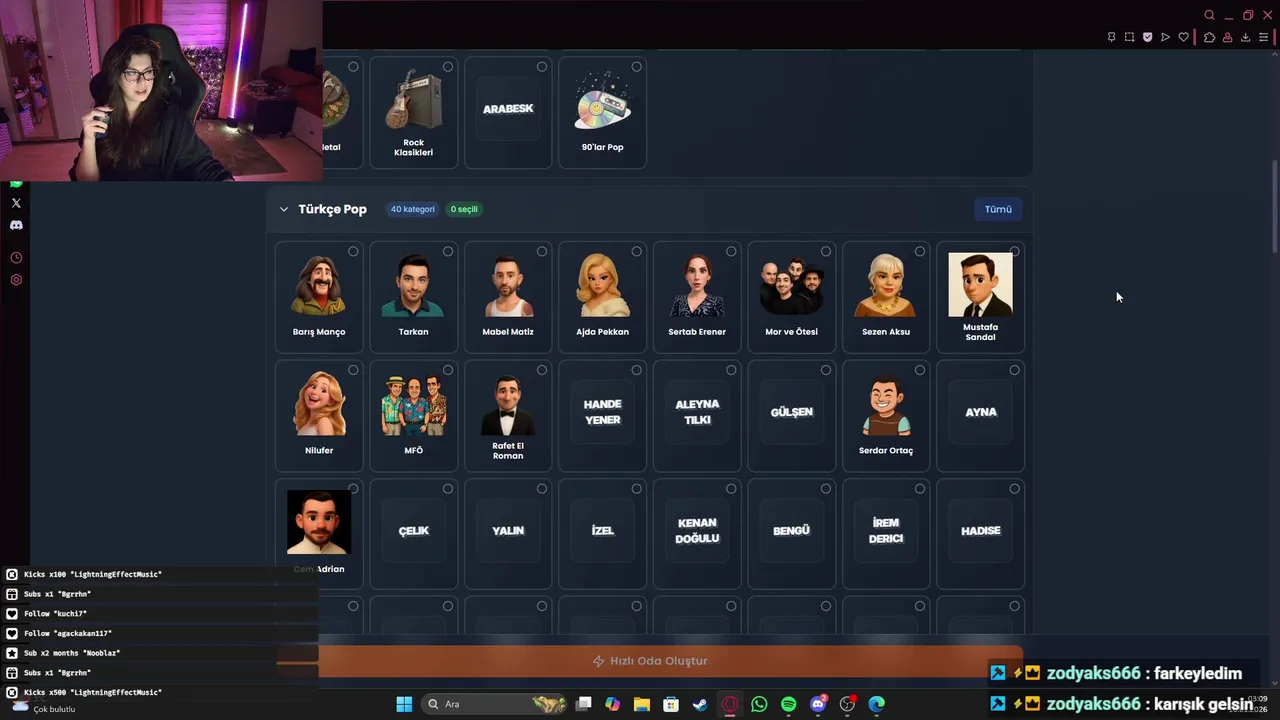Choose the BENGÜ card
This screenshot has height=720, width=1280.
pos(791,534)
